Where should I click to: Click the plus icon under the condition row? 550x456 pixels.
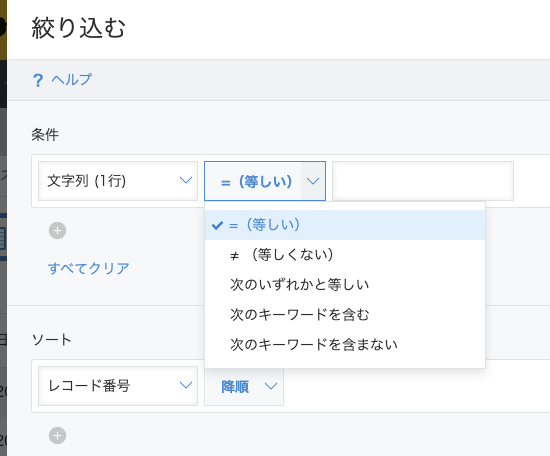click(x=58, y=230)
